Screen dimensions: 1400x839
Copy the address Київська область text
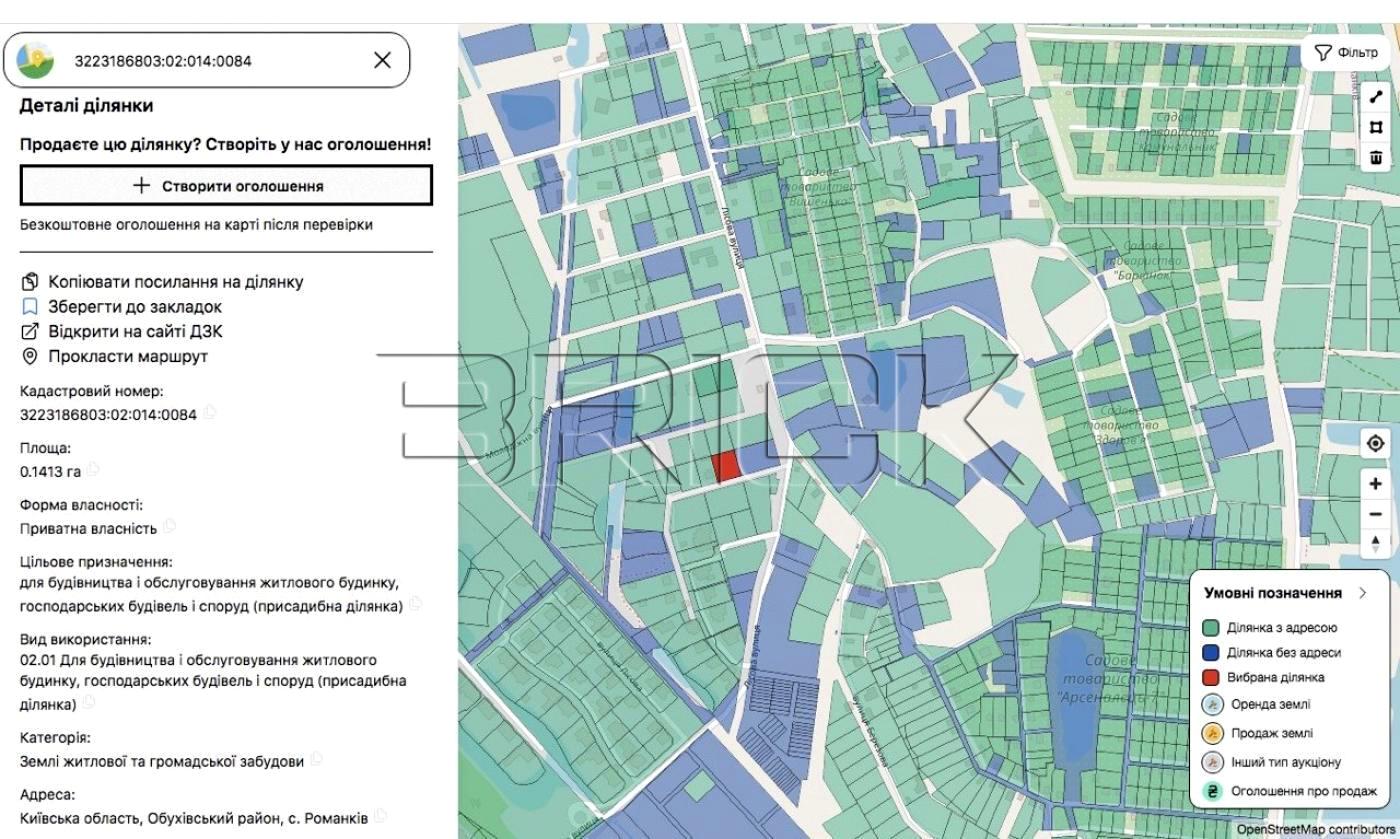[381, 816]
